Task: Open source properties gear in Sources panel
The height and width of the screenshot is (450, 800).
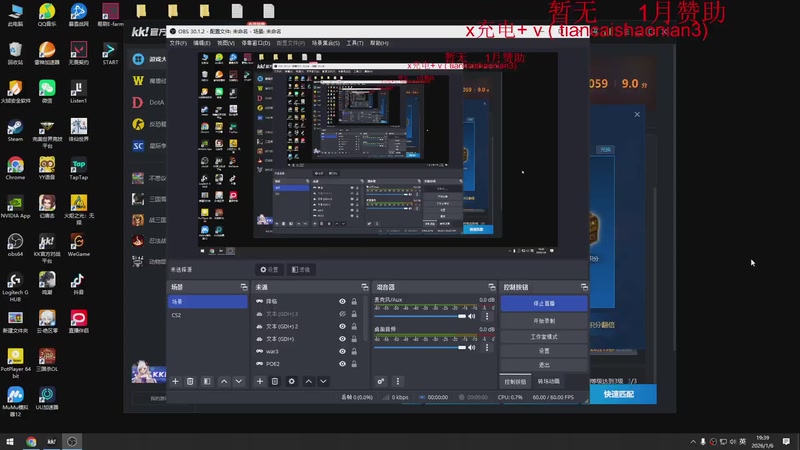Action: click(x=291, y=381)
